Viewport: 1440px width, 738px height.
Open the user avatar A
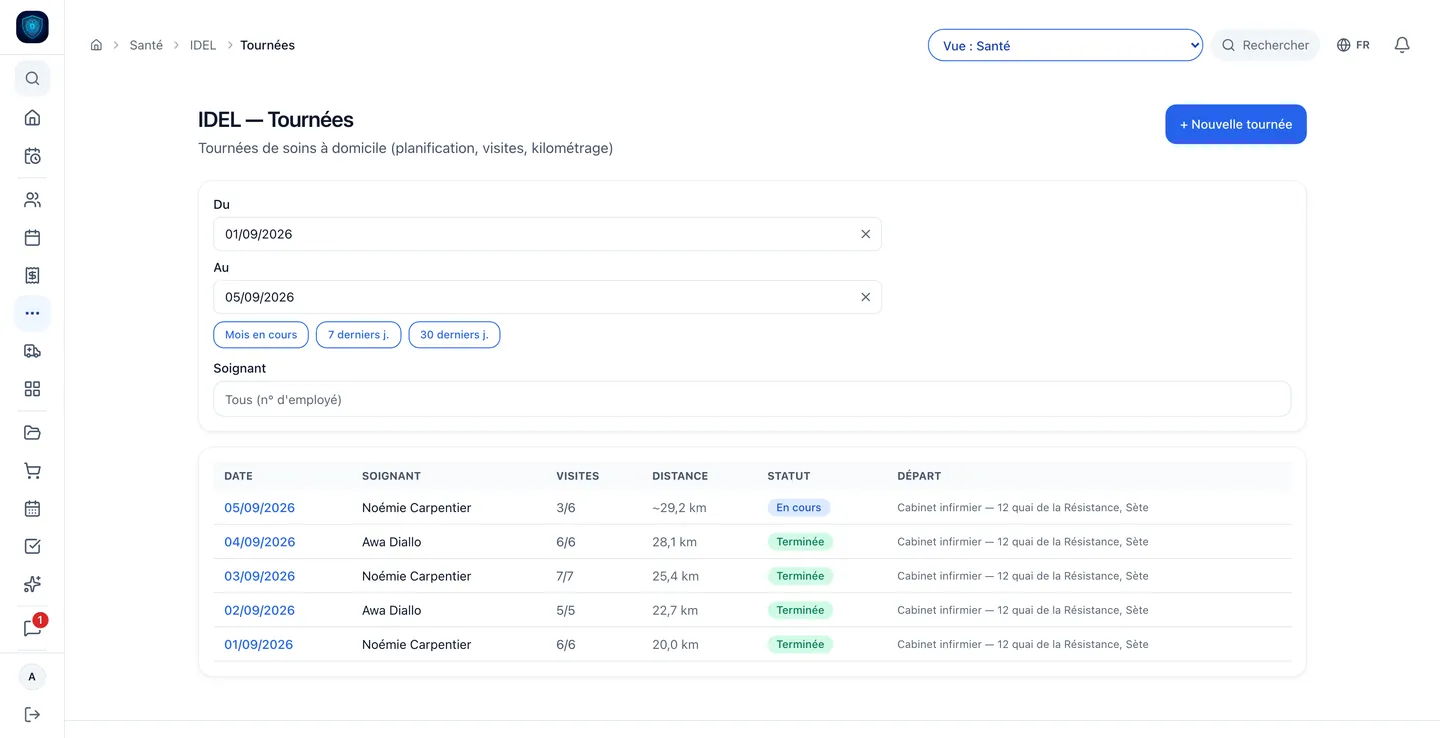[x=32, y=677]
